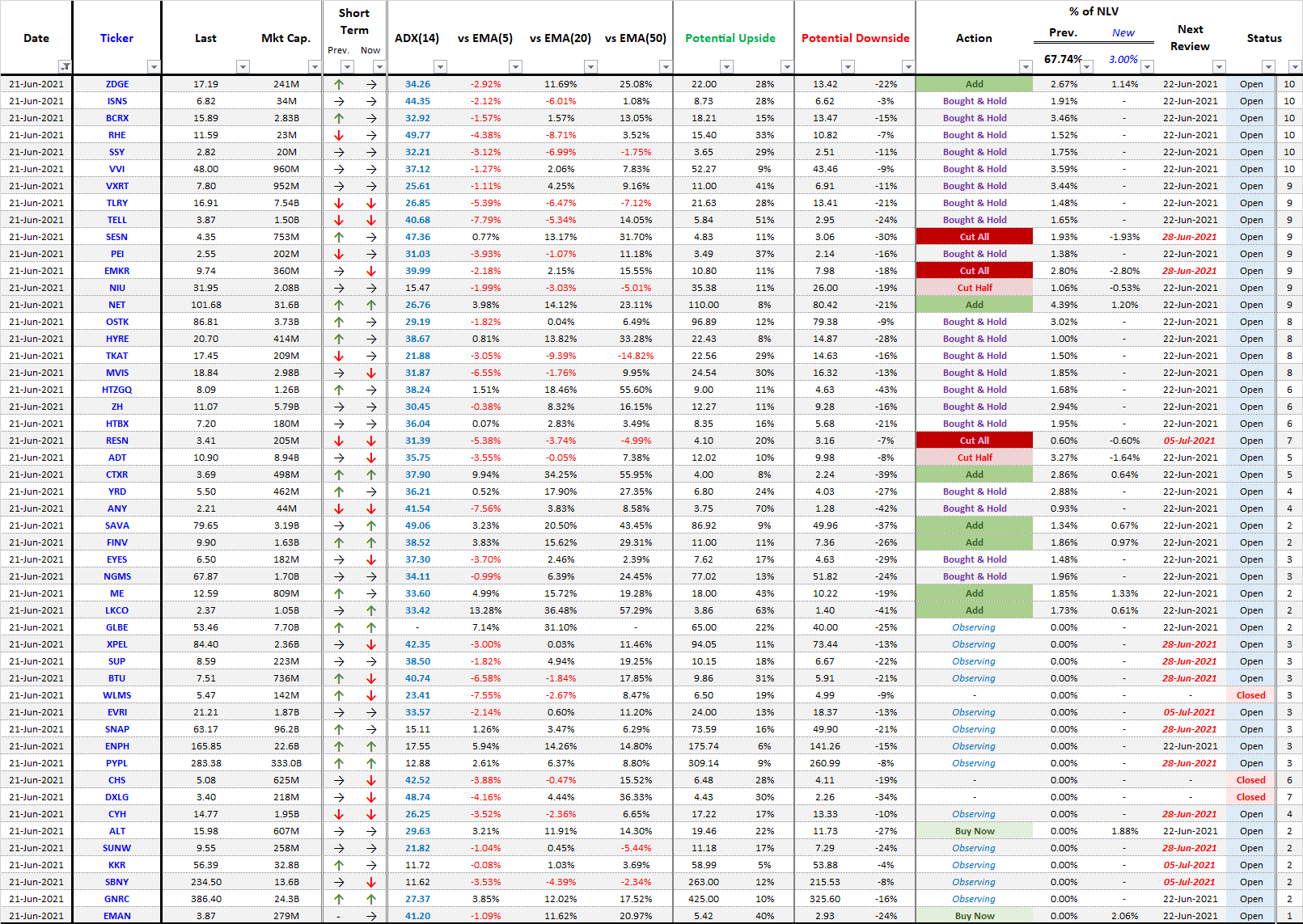This screenshot has height=924, width=1303.
Task: Click SBNY row's Now red down arrow
Action: (x=371, y=882)
